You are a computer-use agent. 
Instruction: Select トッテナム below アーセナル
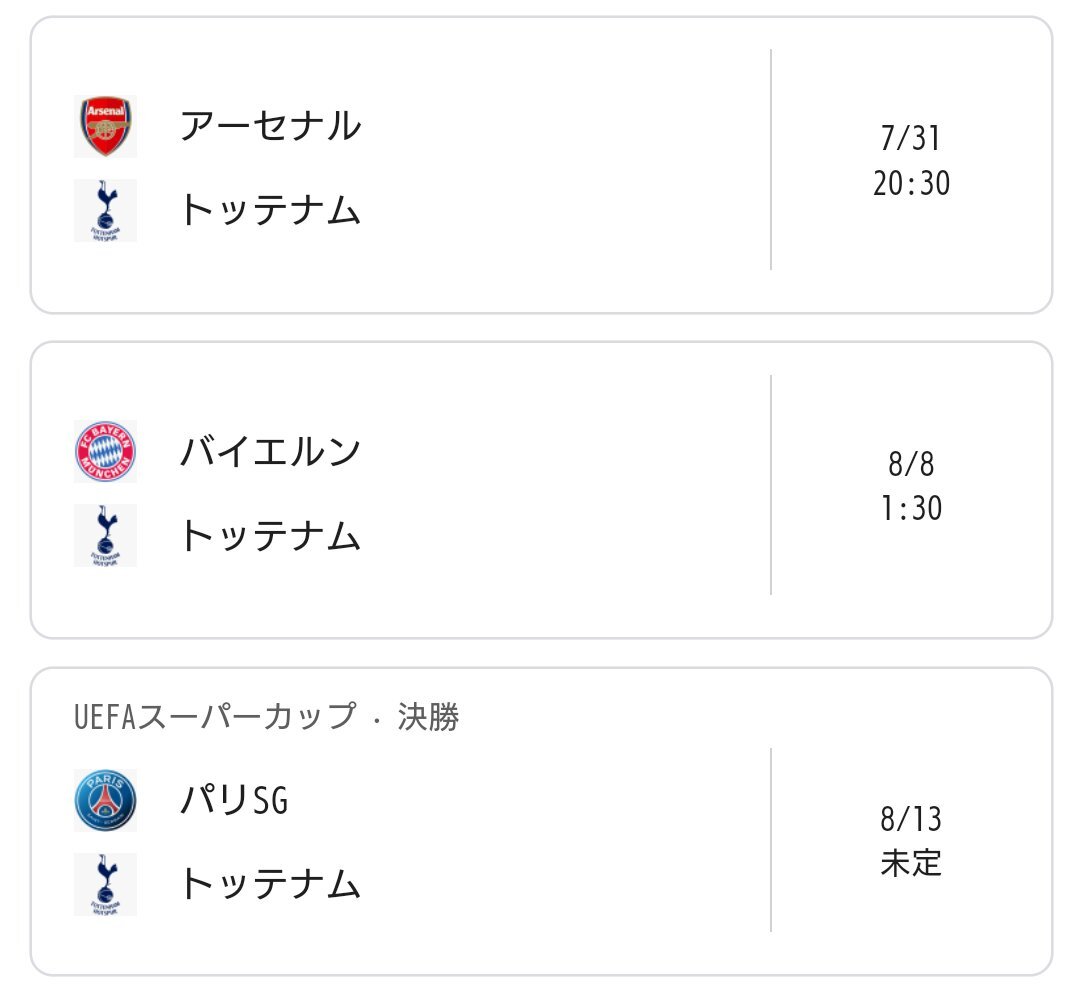[270, 210]
